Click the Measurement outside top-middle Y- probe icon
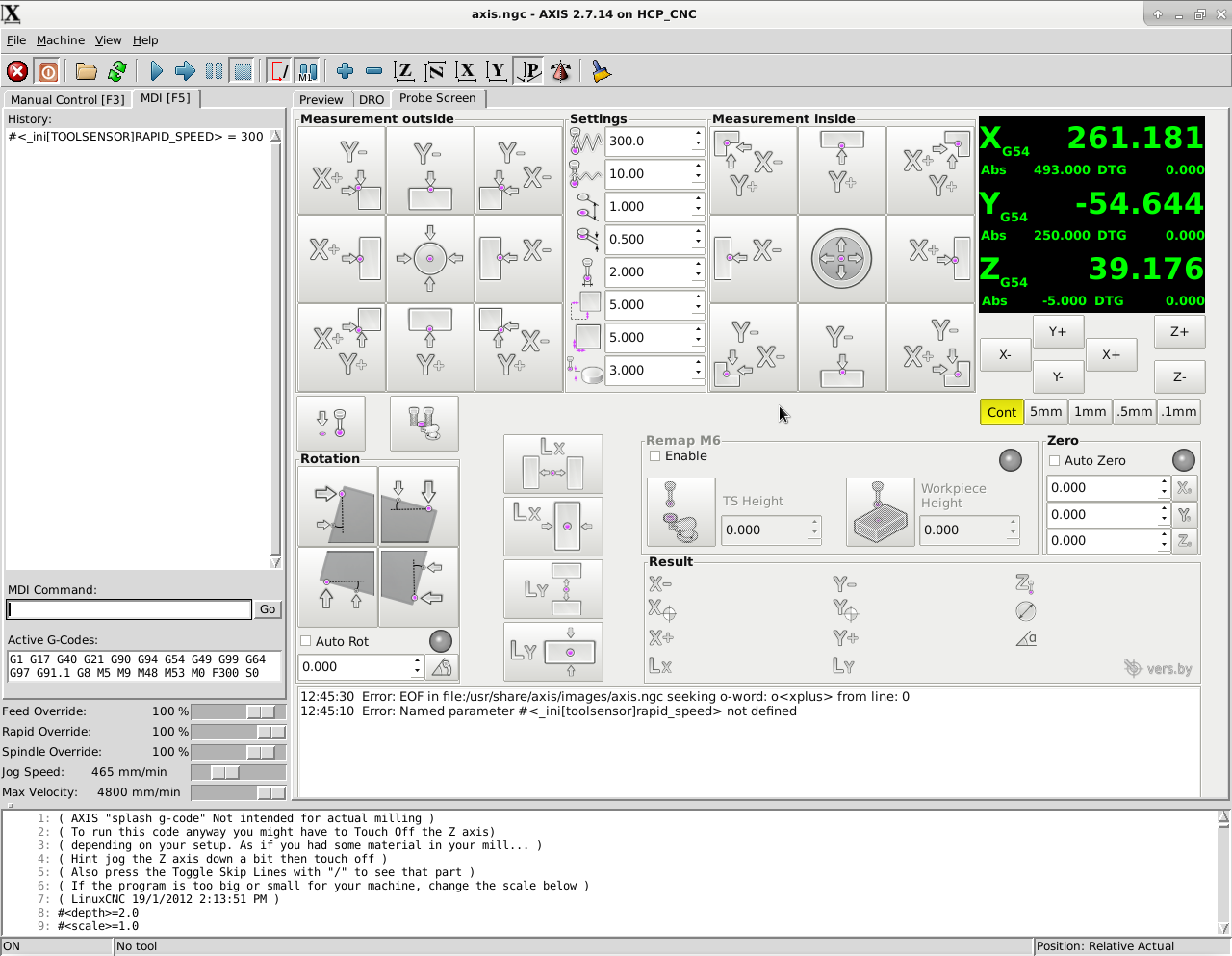 pyautogui.click(x=430, y=170)
